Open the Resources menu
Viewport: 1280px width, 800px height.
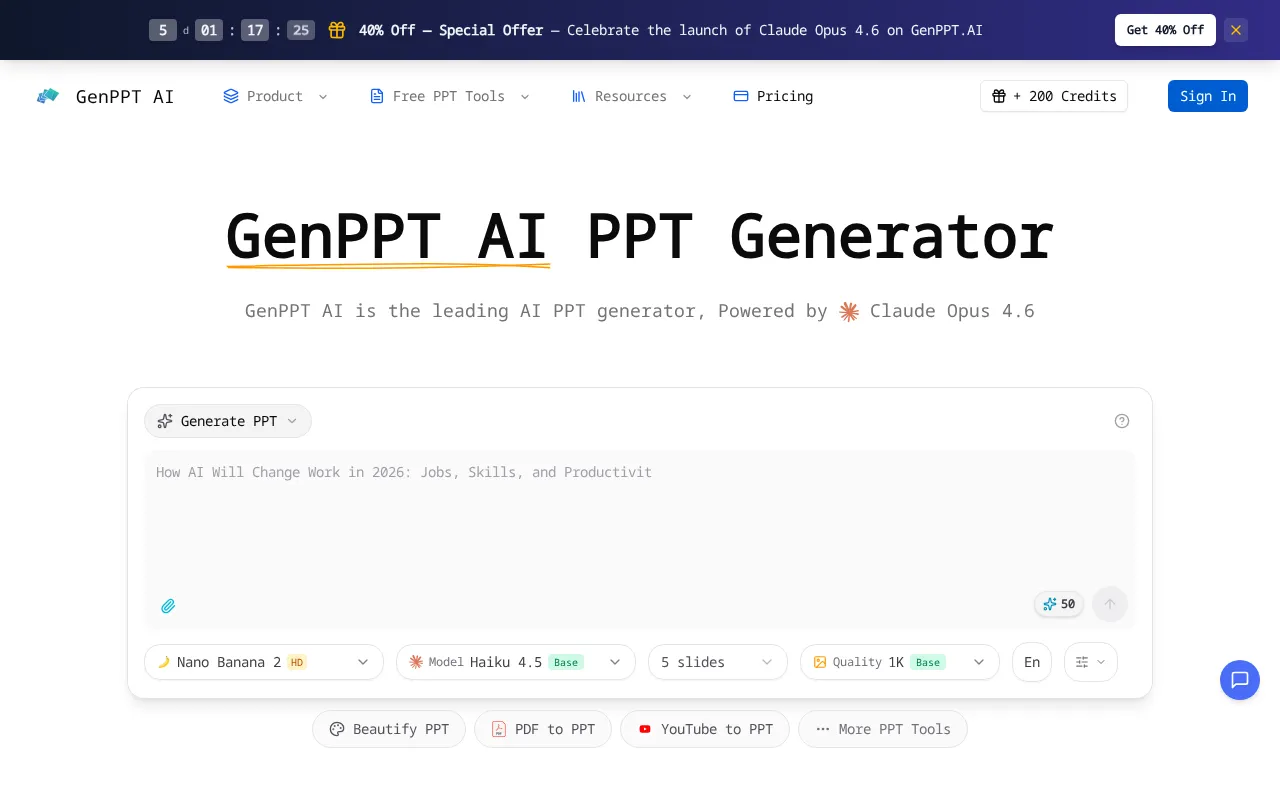(631, 96)
